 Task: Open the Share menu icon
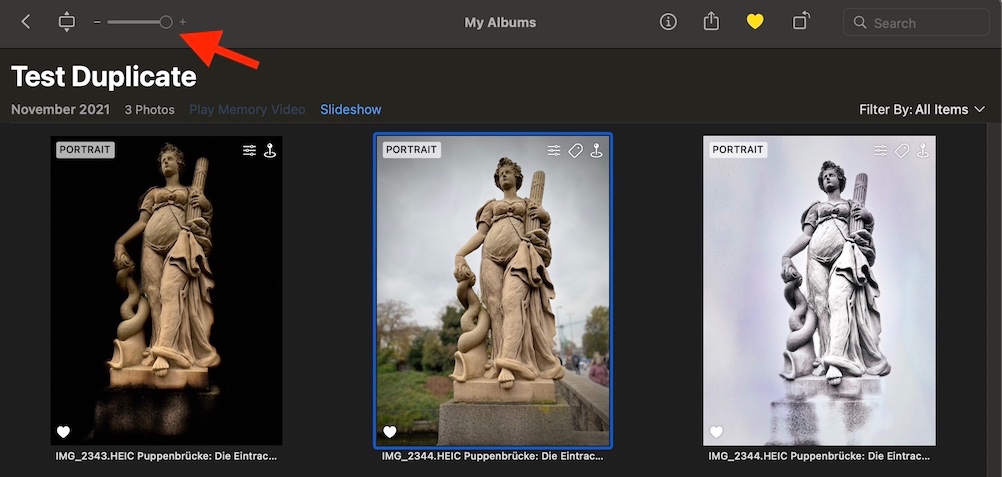(711, 22)
